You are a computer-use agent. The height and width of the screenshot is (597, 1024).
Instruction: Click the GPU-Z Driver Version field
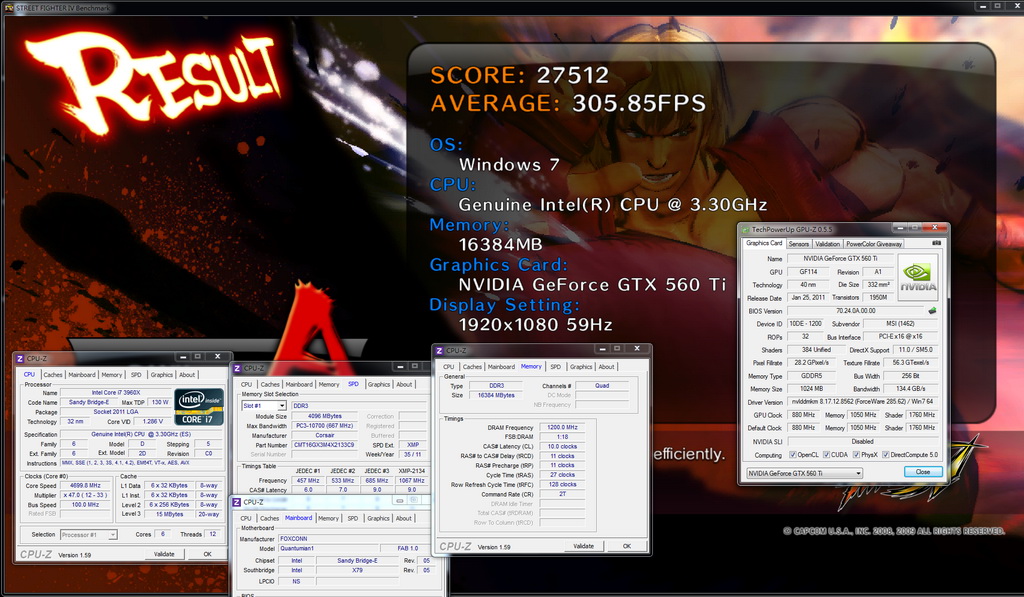tap(862, 402)
